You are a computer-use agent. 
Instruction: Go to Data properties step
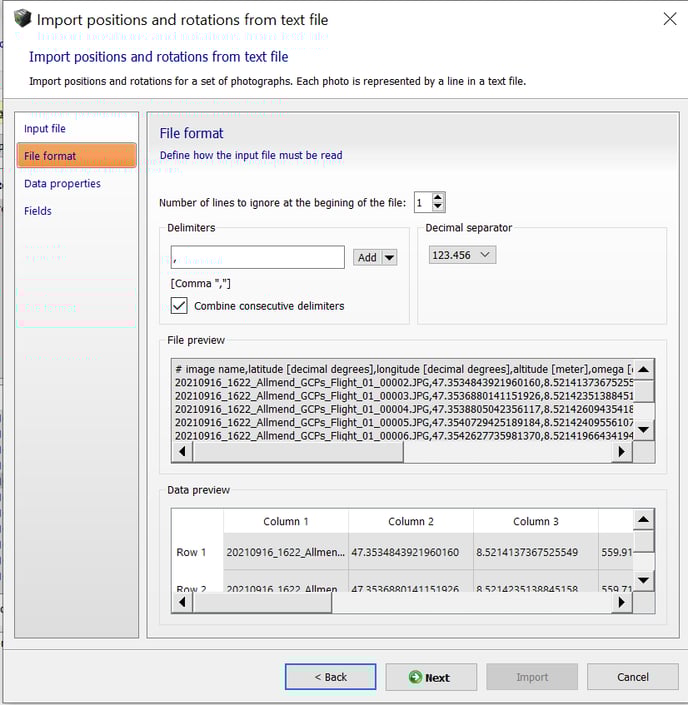click(x=62, y=183)
